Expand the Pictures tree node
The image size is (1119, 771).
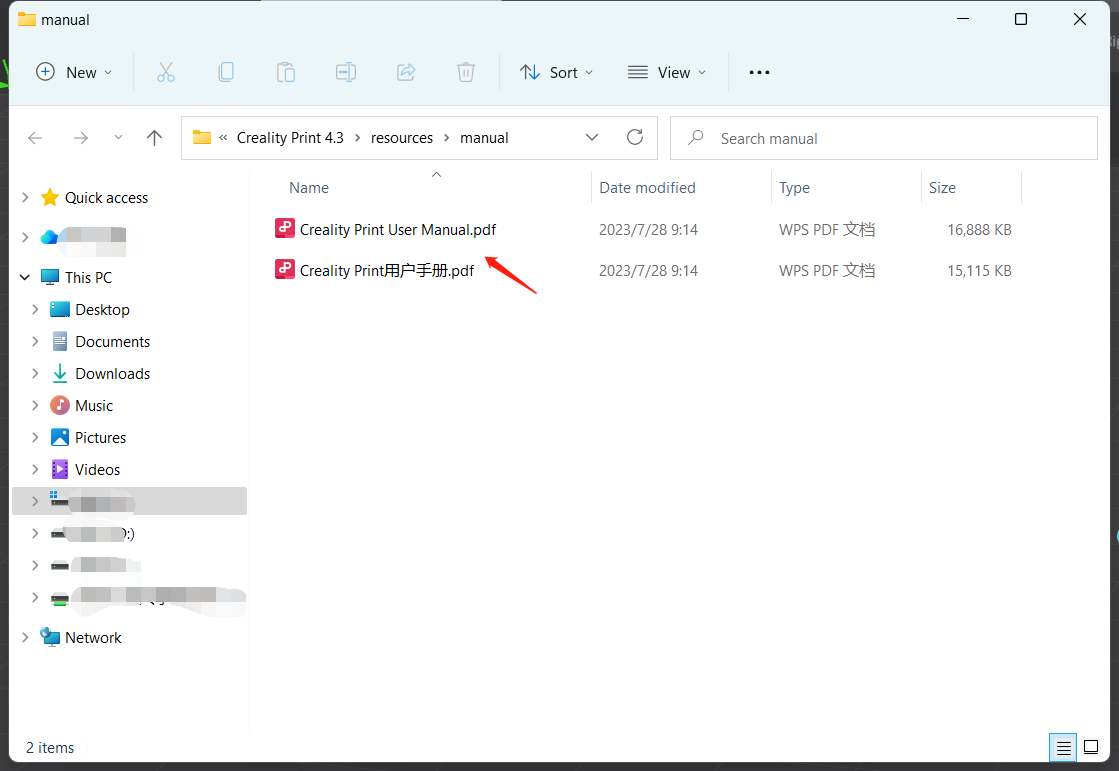coord(35,437)
